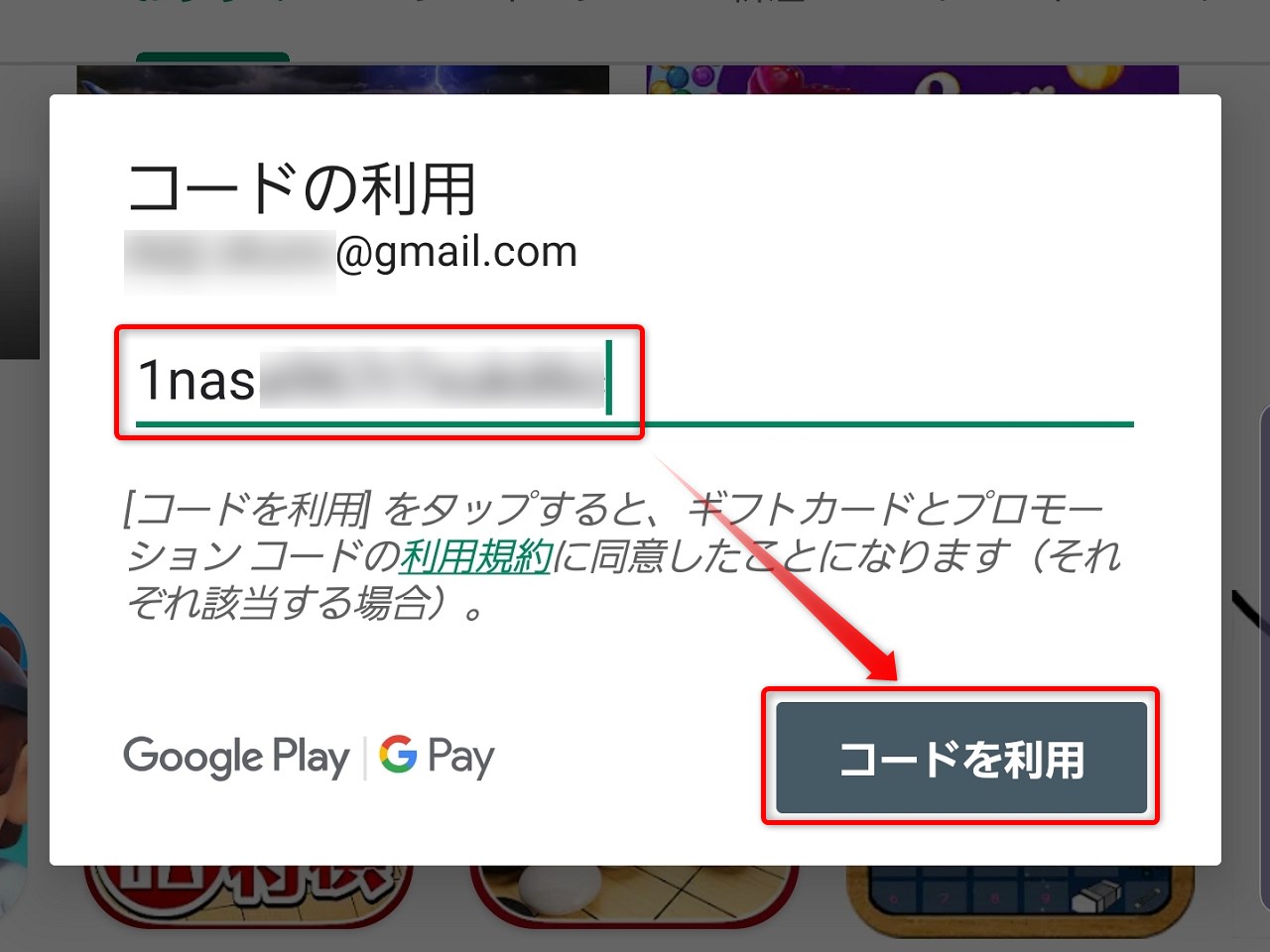Tap the コードを利用 redeem button
The image size is (1270, 952).
[960, 758]
